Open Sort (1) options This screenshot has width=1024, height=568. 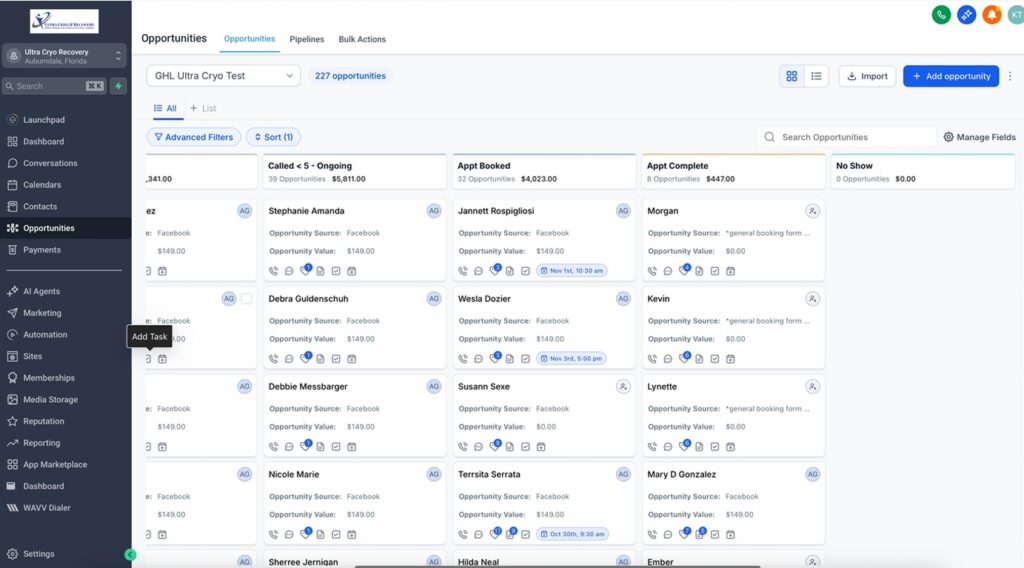(274, 137)
